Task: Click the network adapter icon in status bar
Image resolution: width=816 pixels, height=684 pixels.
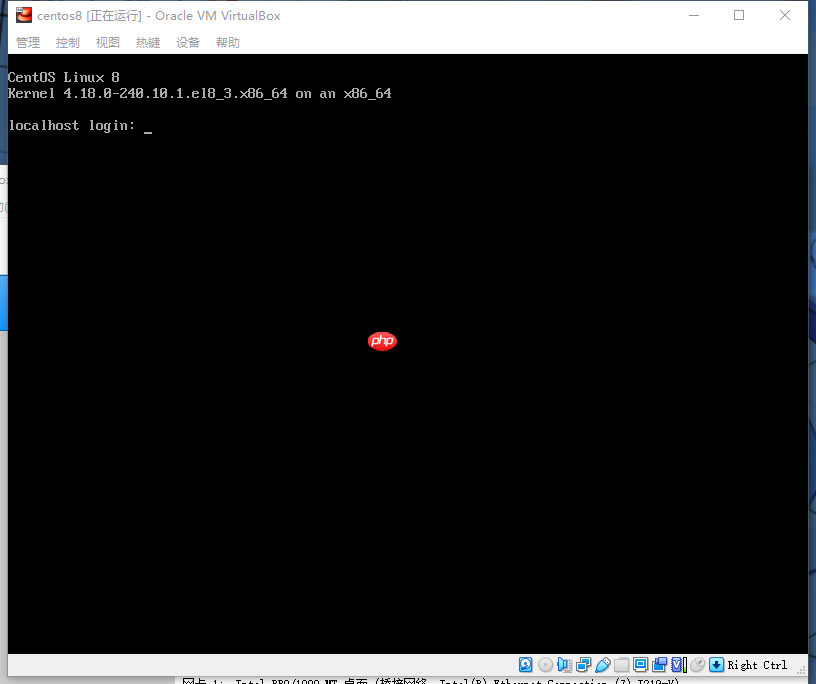Action: click(x=582, y=664)
